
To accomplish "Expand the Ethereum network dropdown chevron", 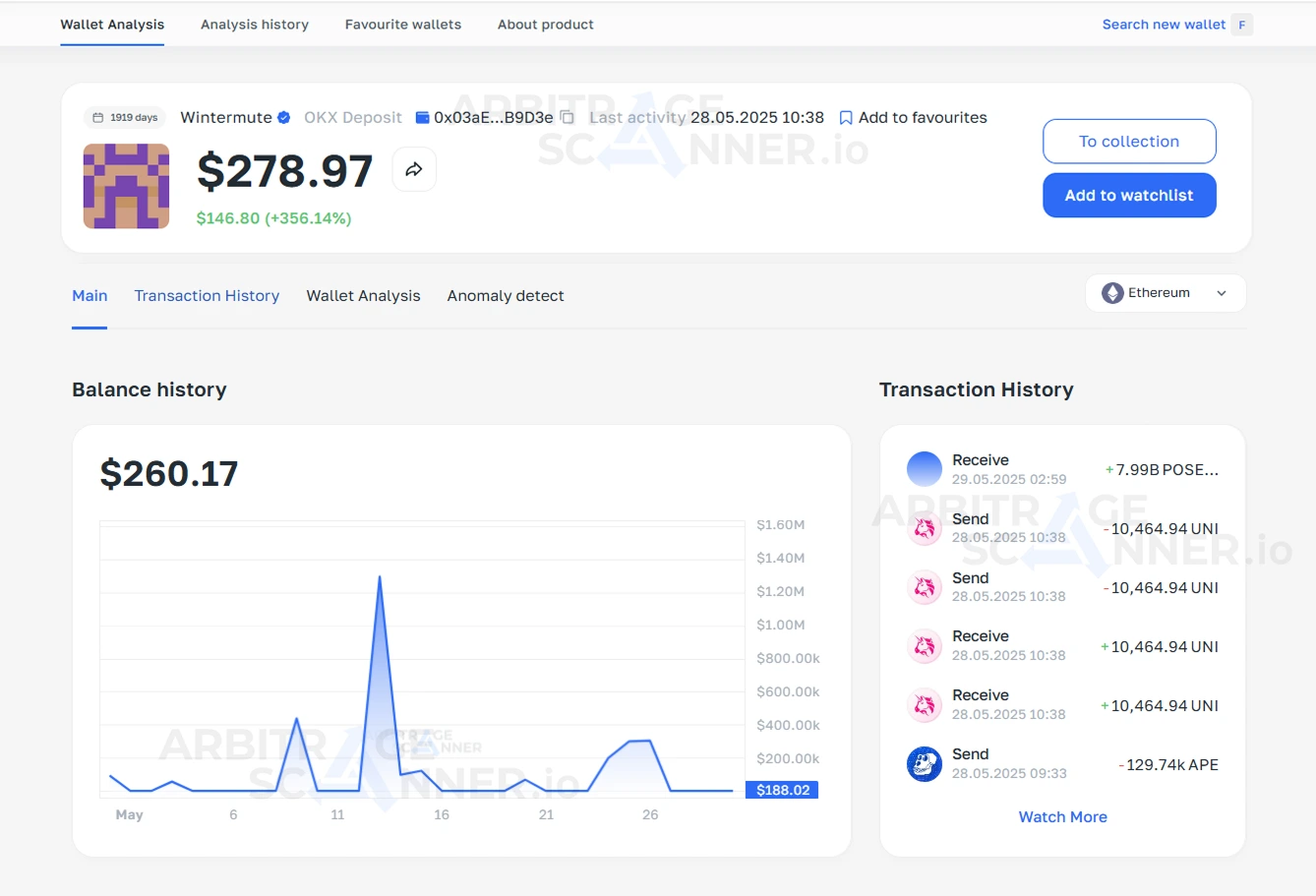I will [x=1222, y=293].
